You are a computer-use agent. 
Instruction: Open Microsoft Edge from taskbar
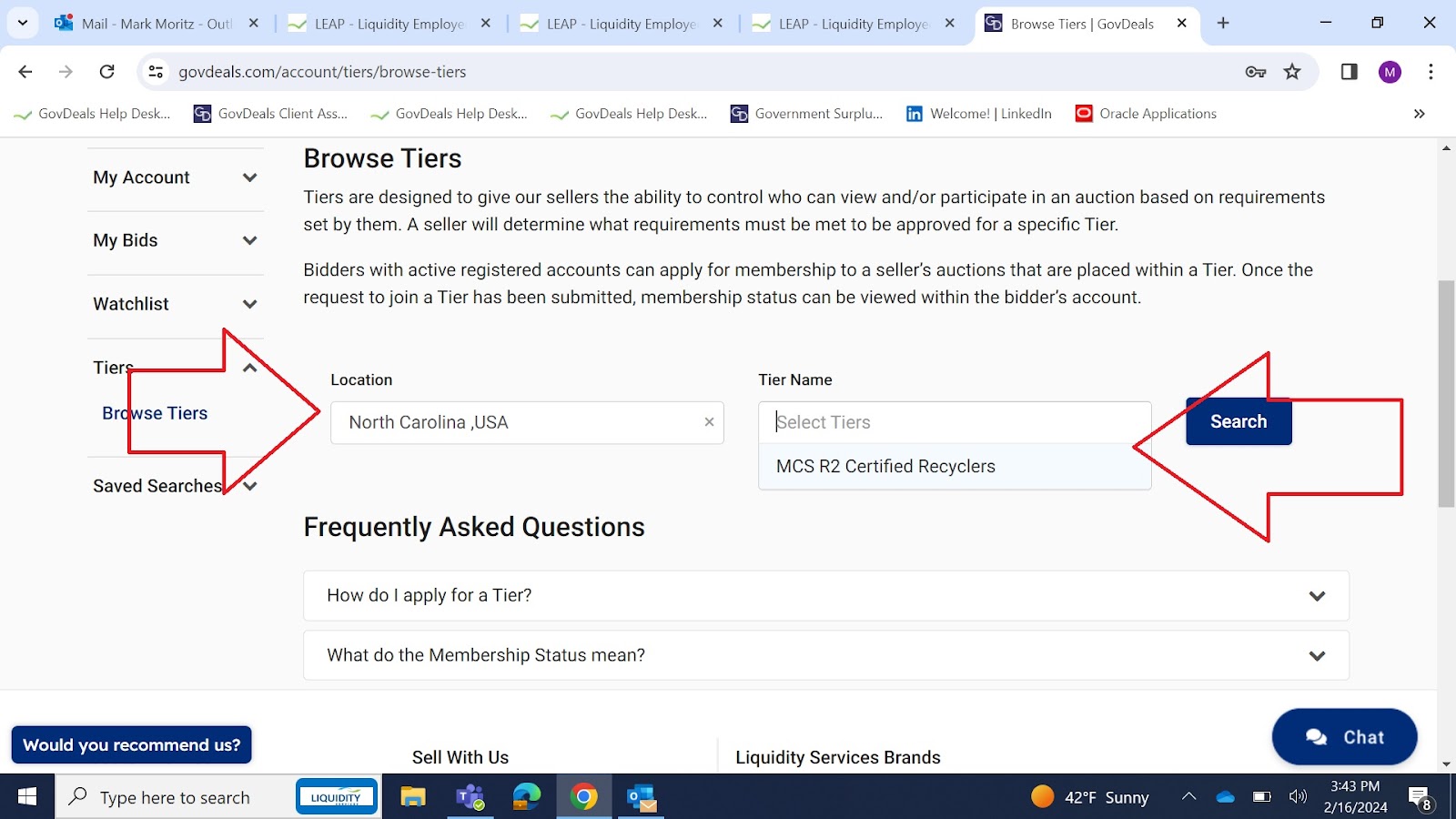[527, 797]
